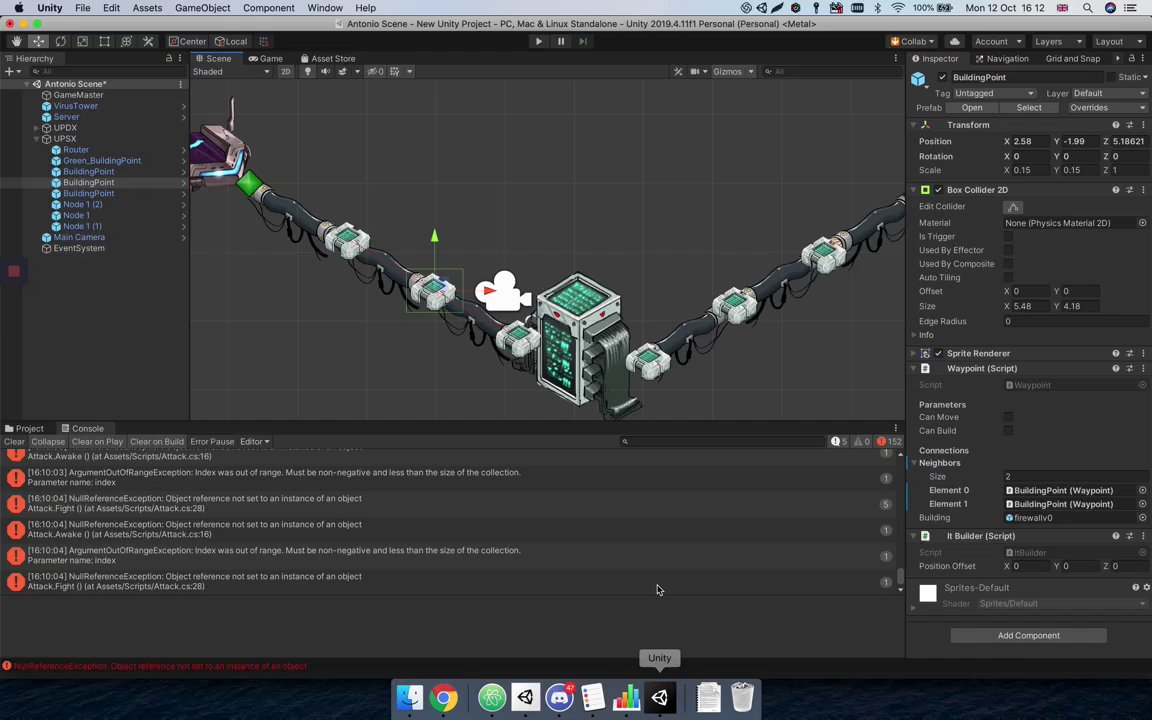Toggle scene audio

(325, 71)
